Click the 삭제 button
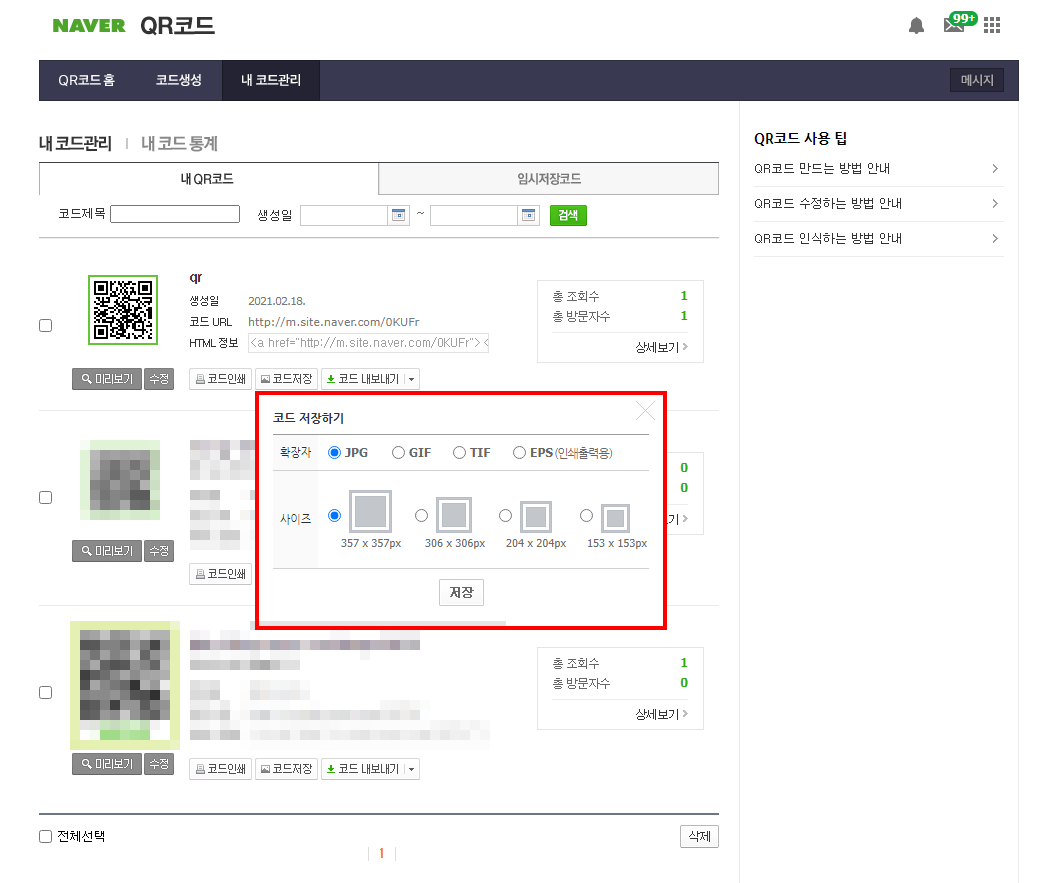 click(x=699, y=836)
